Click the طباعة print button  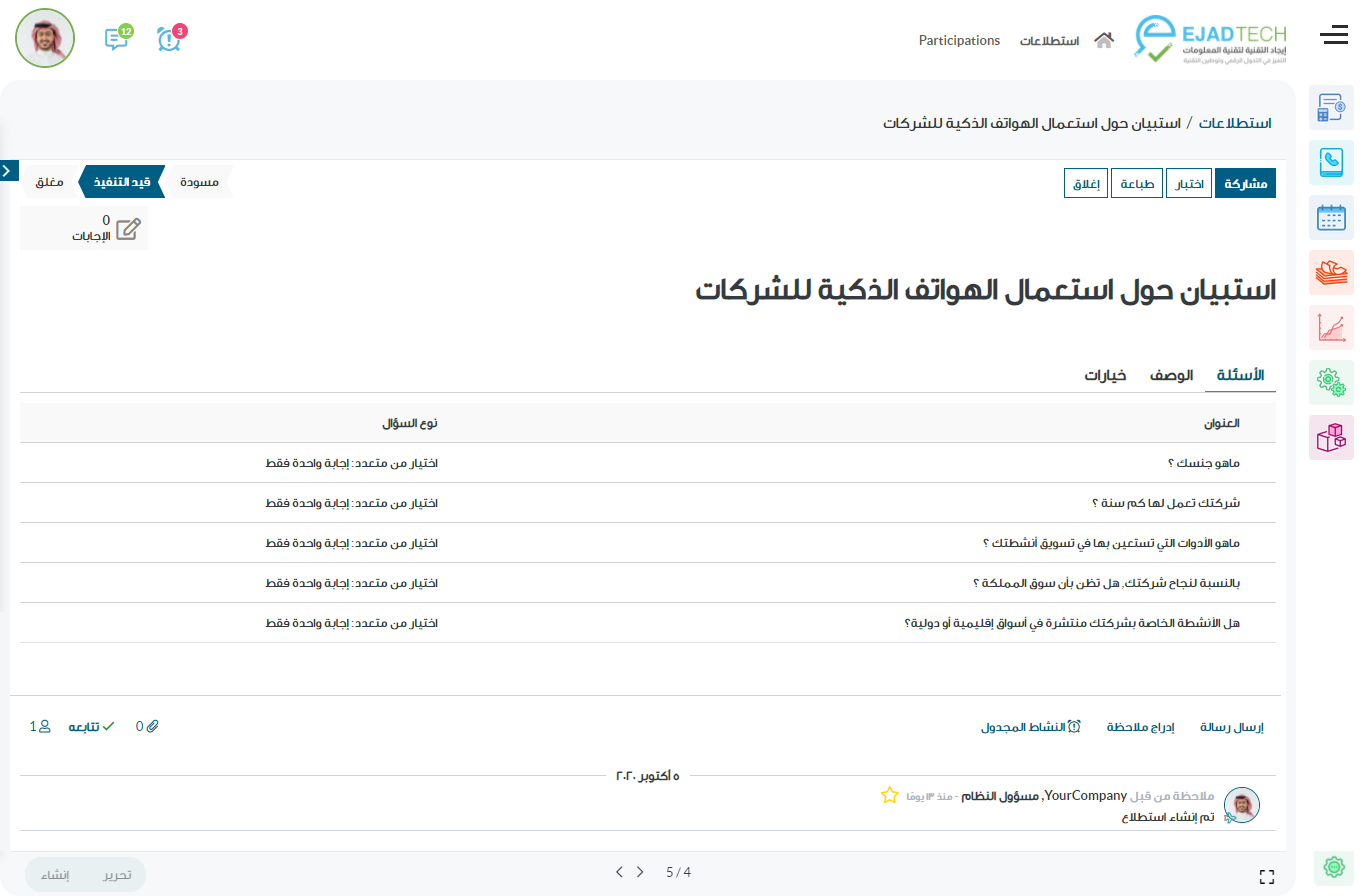point(1138,184)
